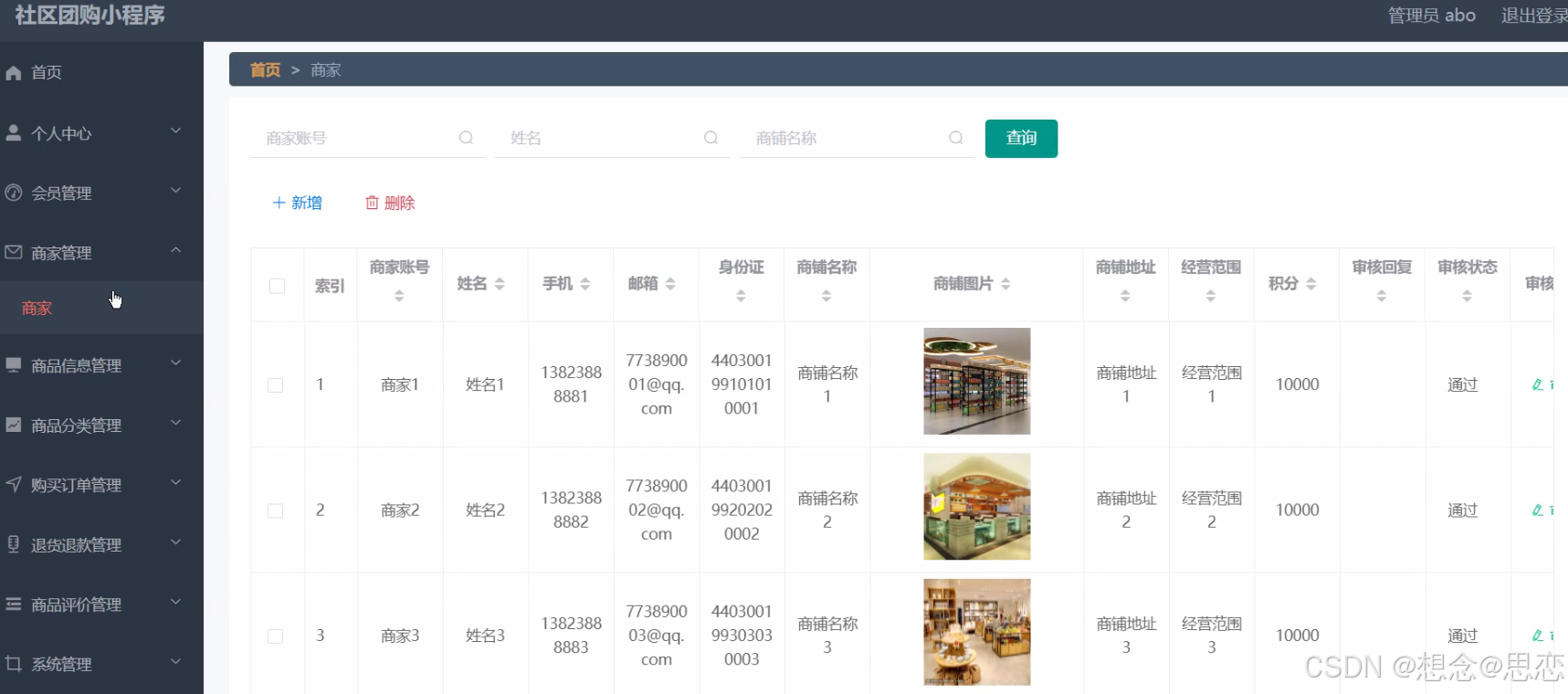Click the list icon beside 商品评价管理
Image resolution: width=1568 pixels, height=694 pixels.
point(14,604)
